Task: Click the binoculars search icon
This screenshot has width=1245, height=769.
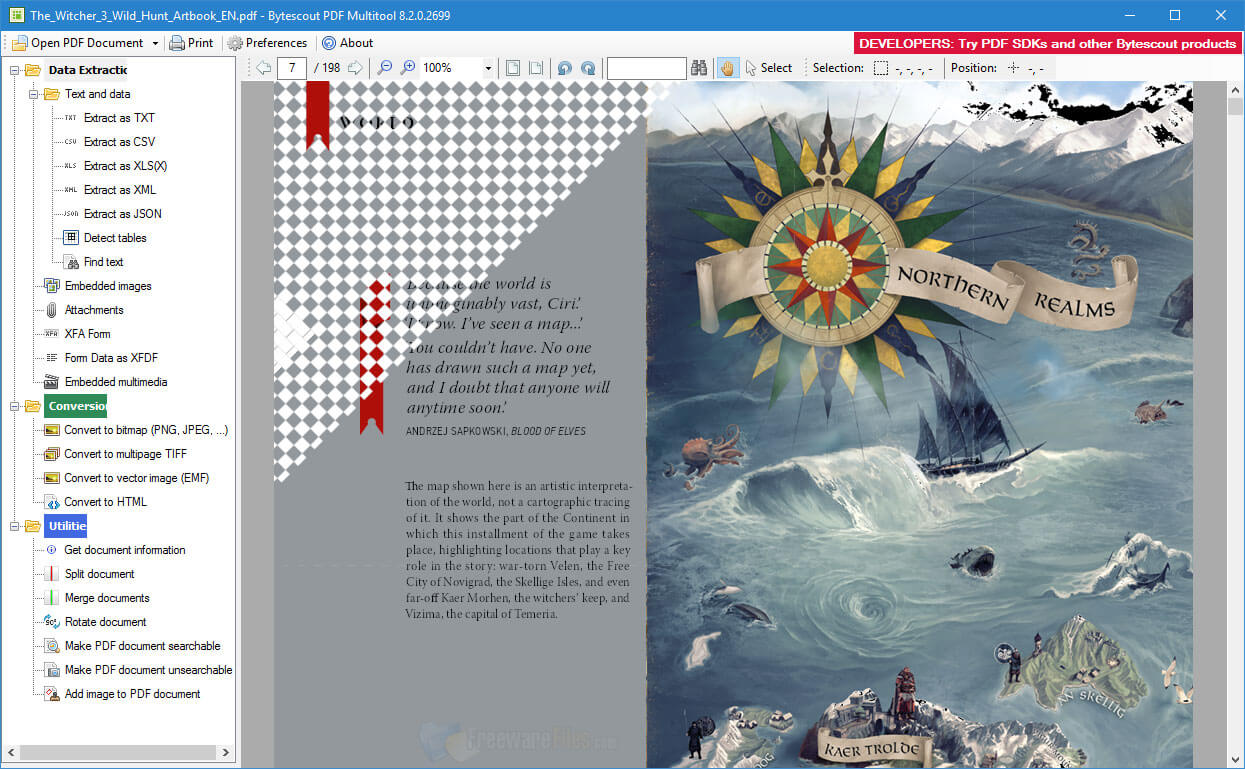Action: pyautogui.click(x=699, y=68)
